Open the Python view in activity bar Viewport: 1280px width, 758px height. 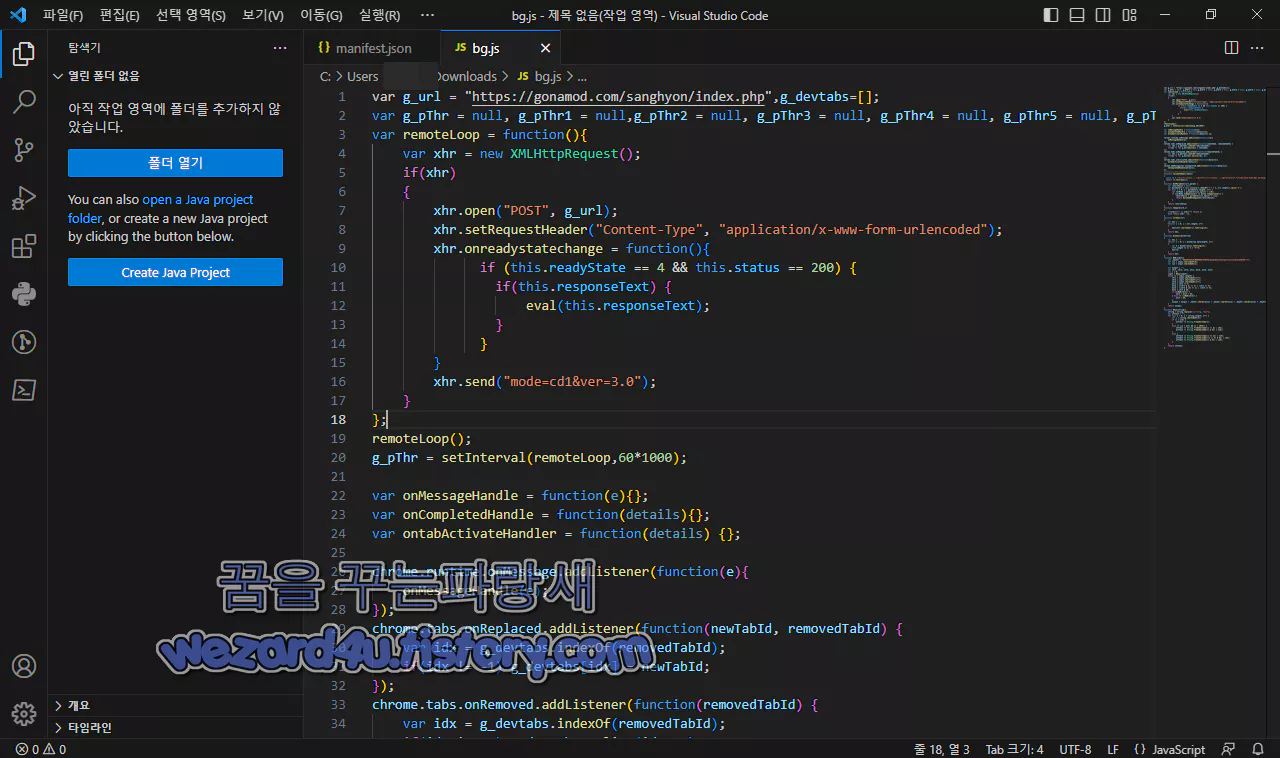[24, 294]
